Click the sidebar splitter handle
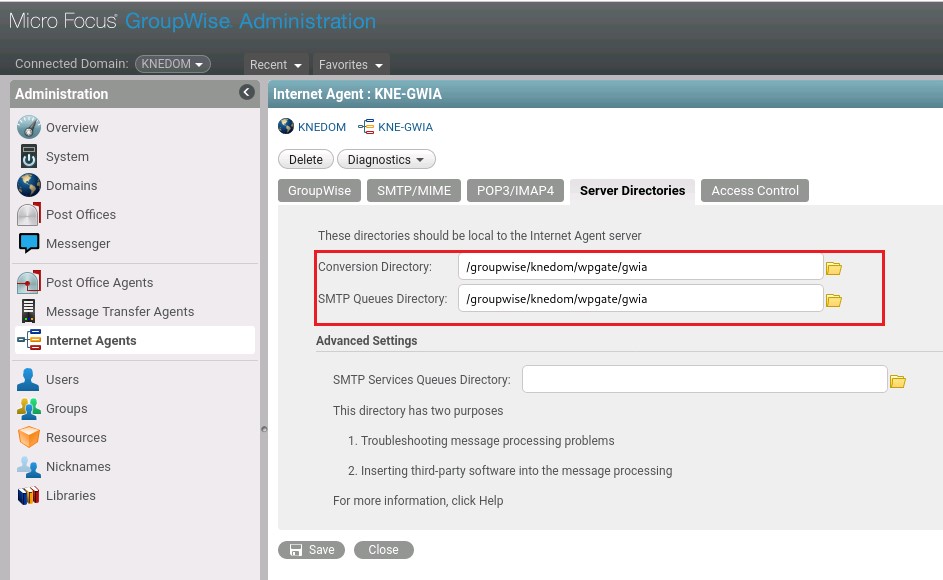Image resolution: width=943 pixels, height=580 pixels. point(263,429)
